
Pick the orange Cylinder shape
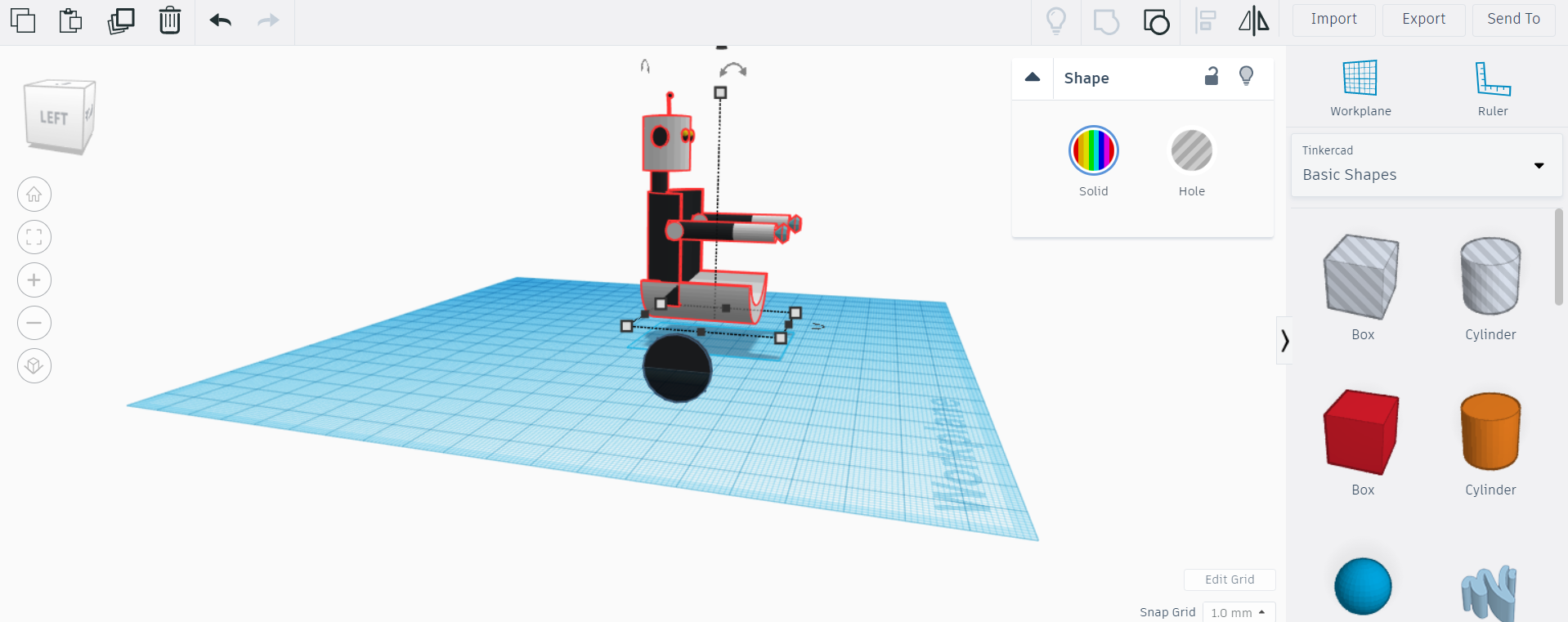1490,432
